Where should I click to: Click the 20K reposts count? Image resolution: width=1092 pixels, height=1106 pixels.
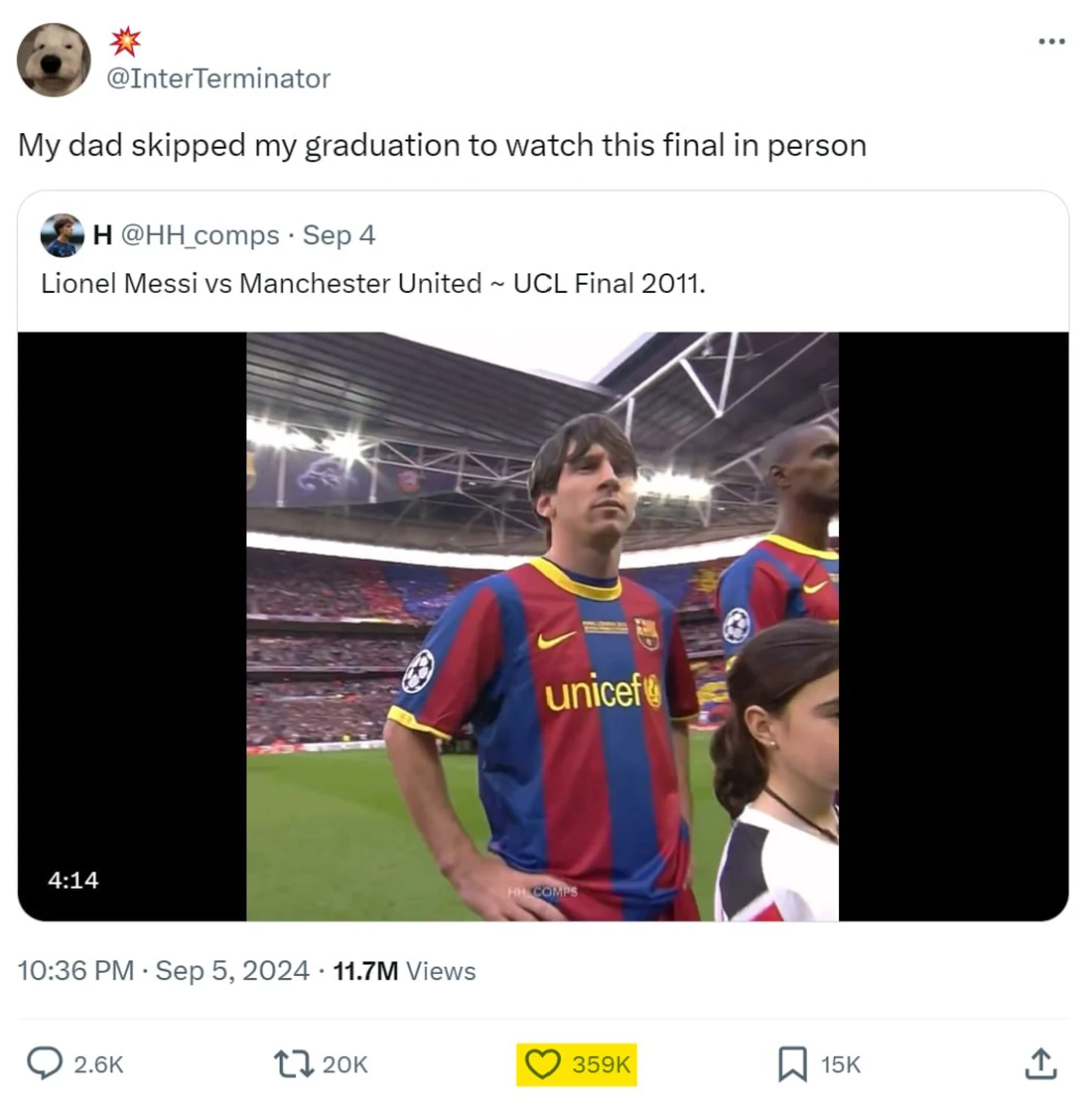pos(345,1064)
